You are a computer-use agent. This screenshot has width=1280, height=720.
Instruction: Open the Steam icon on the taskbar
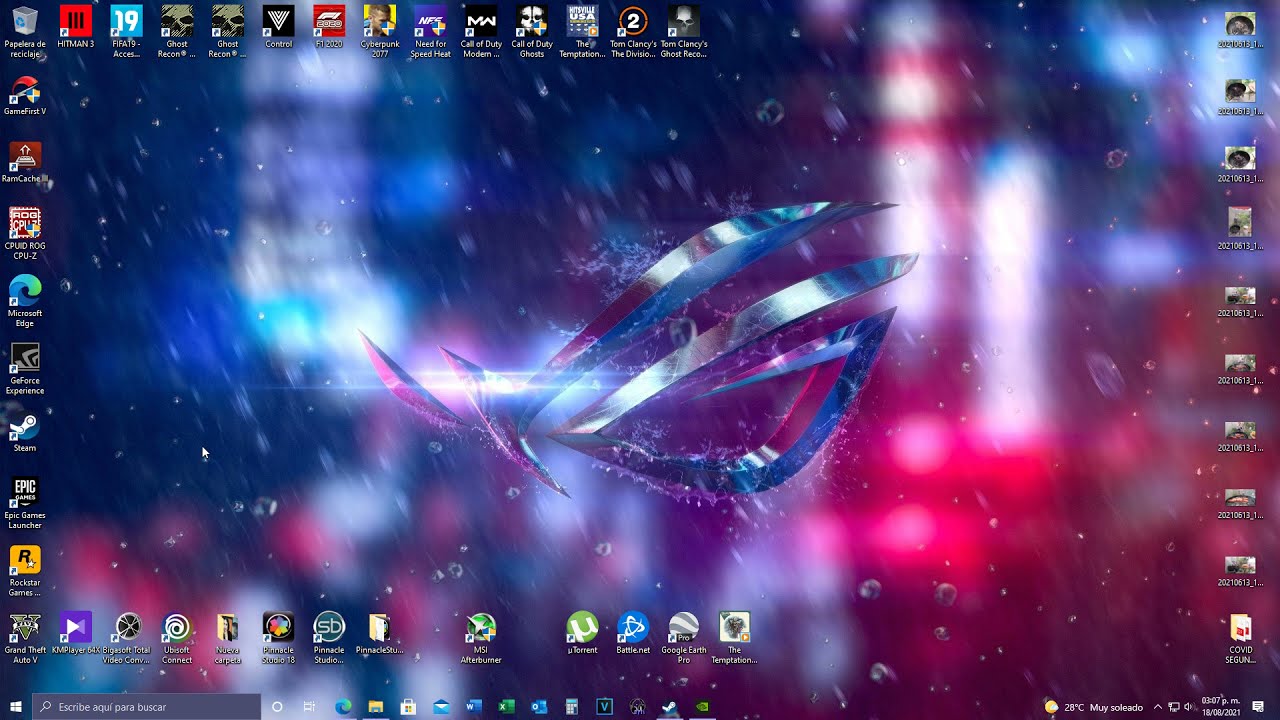point(670,707)
